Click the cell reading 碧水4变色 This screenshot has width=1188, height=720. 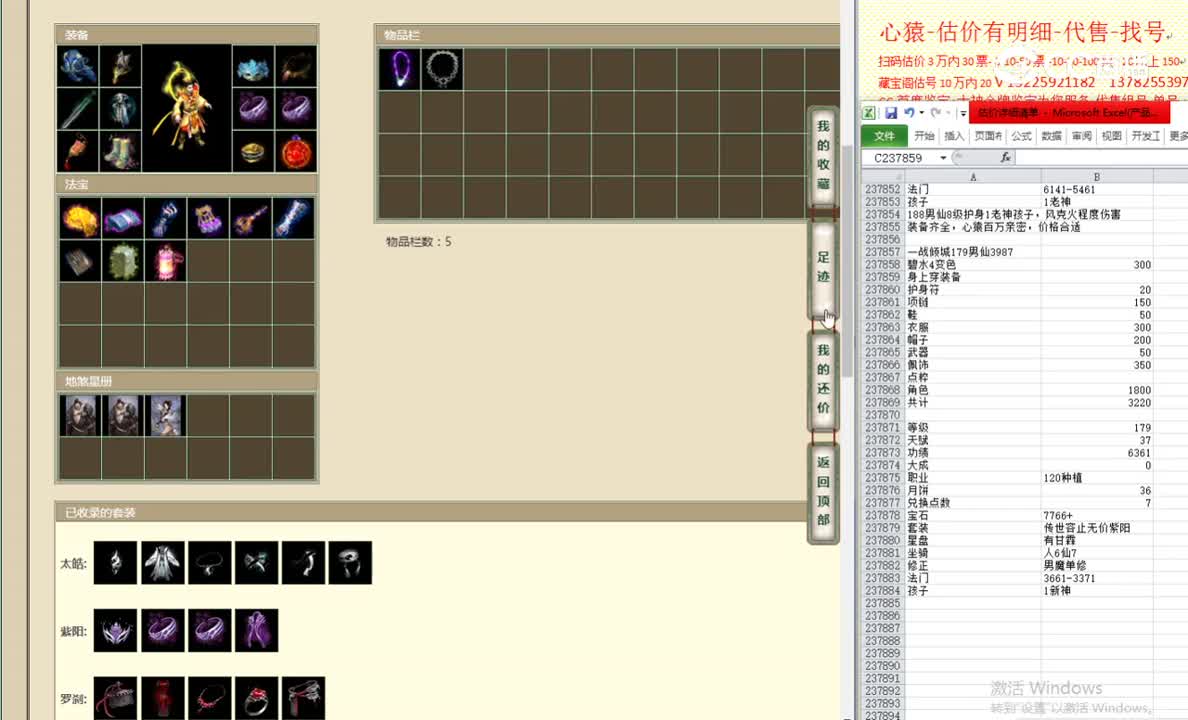tap(973, 265)
